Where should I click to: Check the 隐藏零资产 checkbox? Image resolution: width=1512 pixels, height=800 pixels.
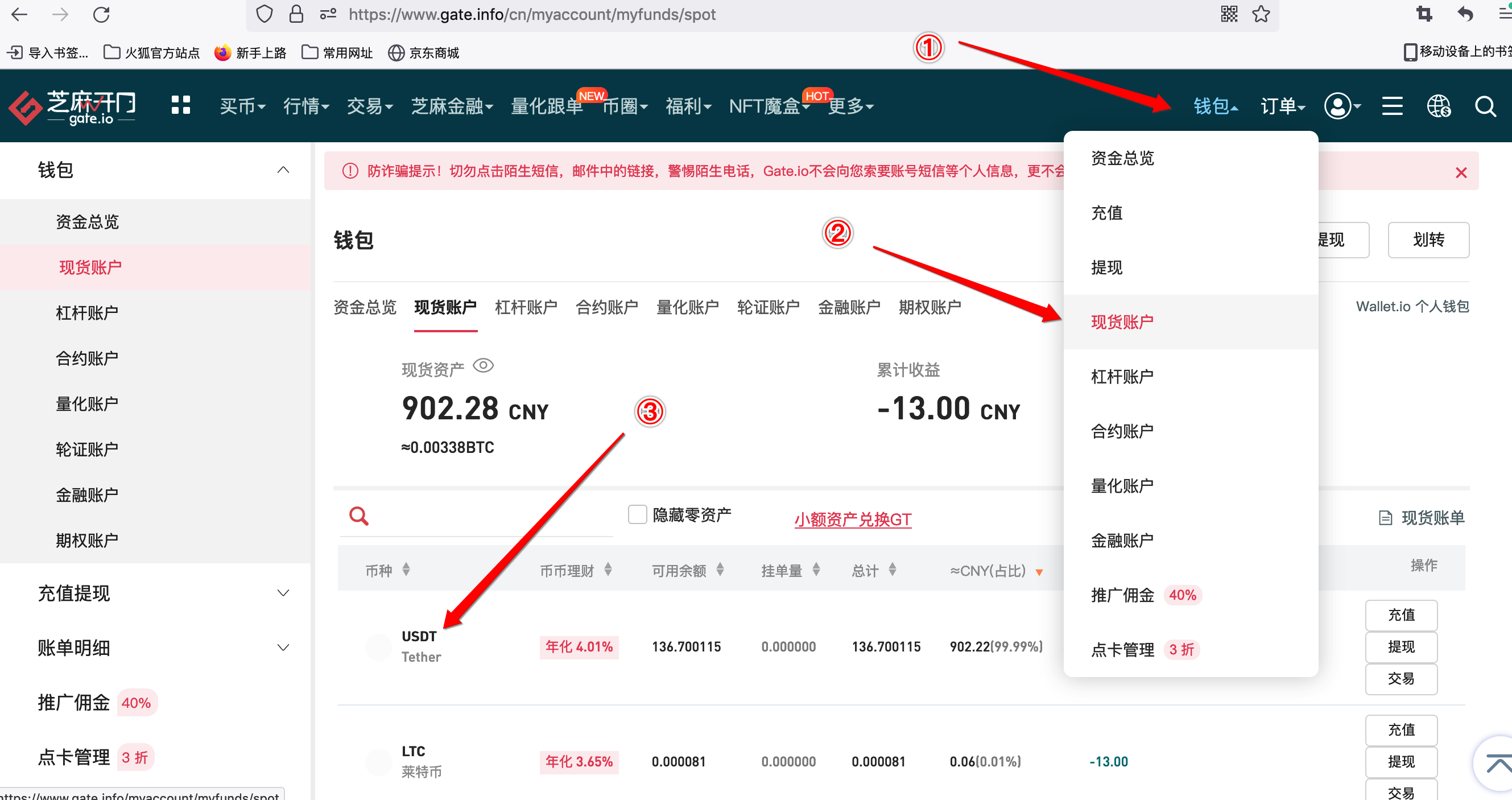pyautogui.click(x=638, y=515)
